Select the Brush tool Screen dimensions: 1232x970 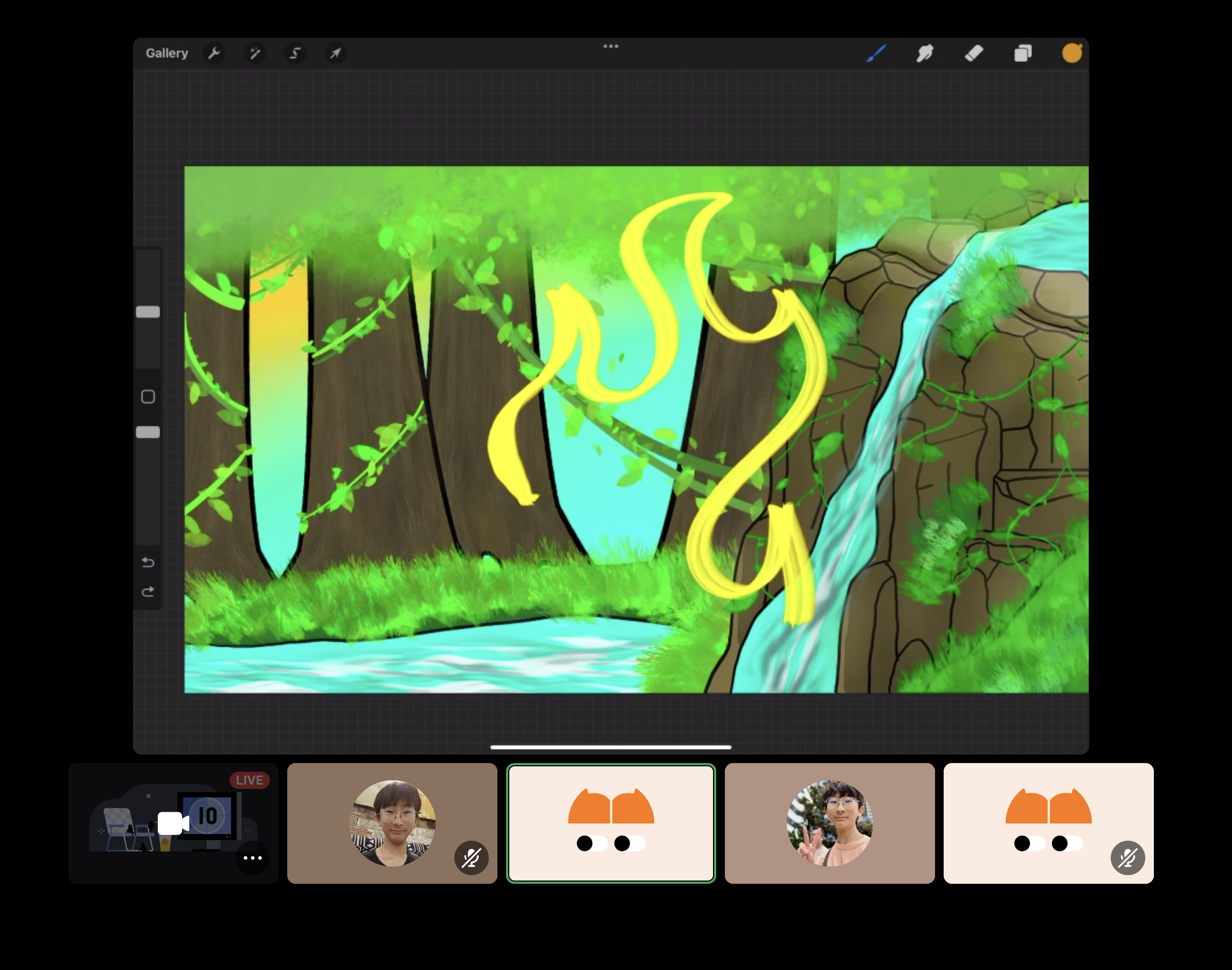tap(876, 53)
